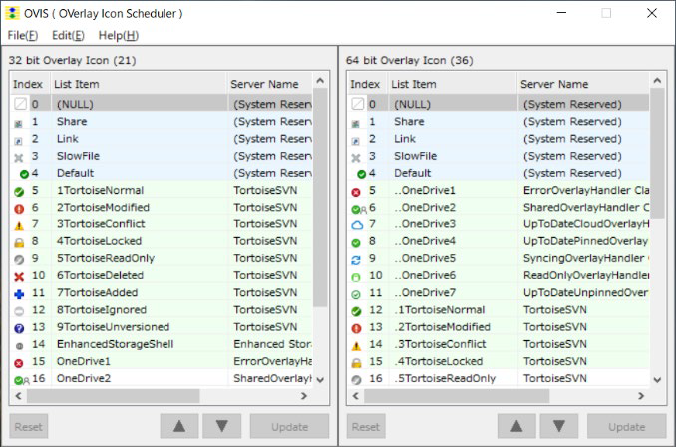Click the red error icon of OneDrive1 in the 32 bit list

19,363
